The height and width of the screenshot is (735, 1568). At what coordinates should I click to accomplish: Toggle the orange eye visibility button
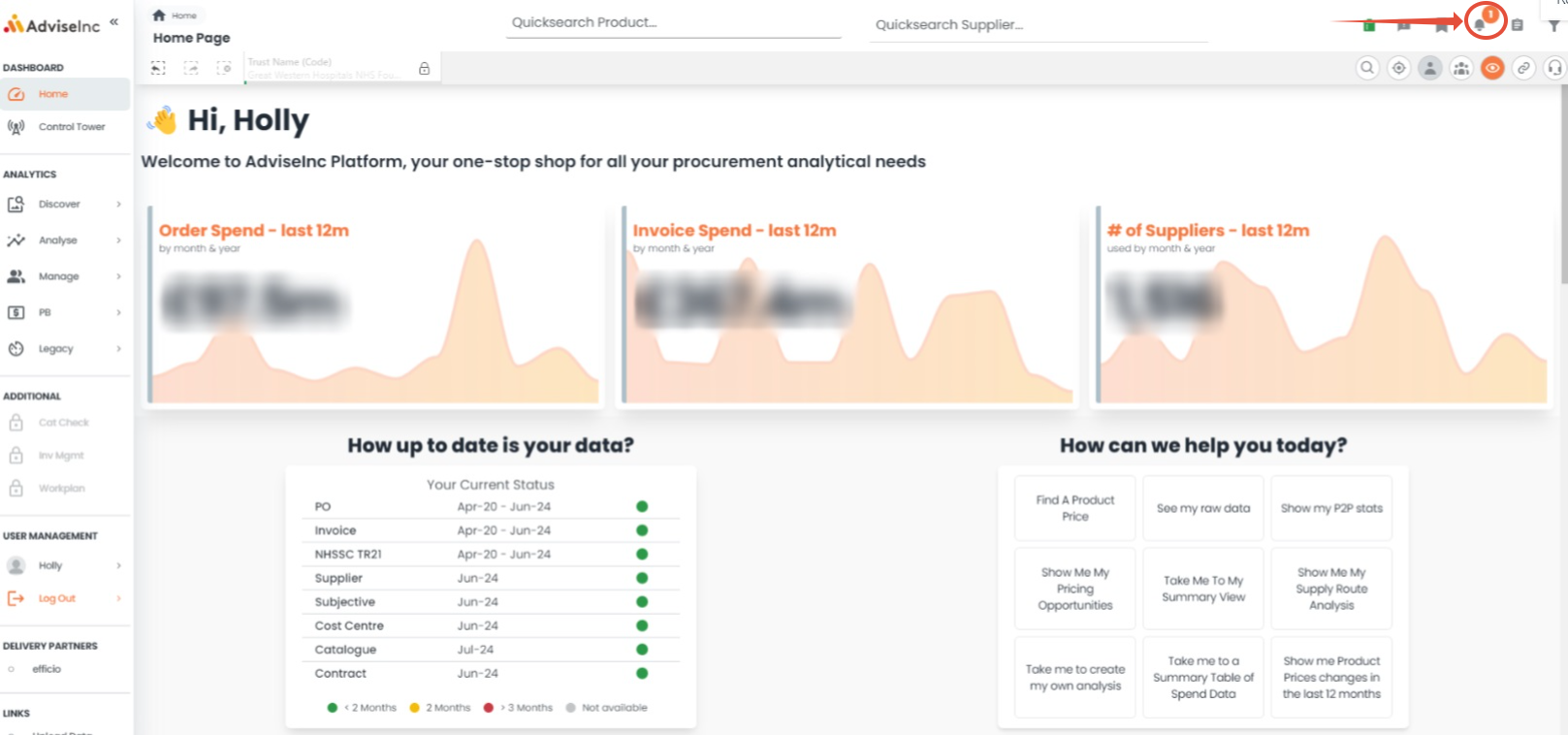[x=1492, y=68]
